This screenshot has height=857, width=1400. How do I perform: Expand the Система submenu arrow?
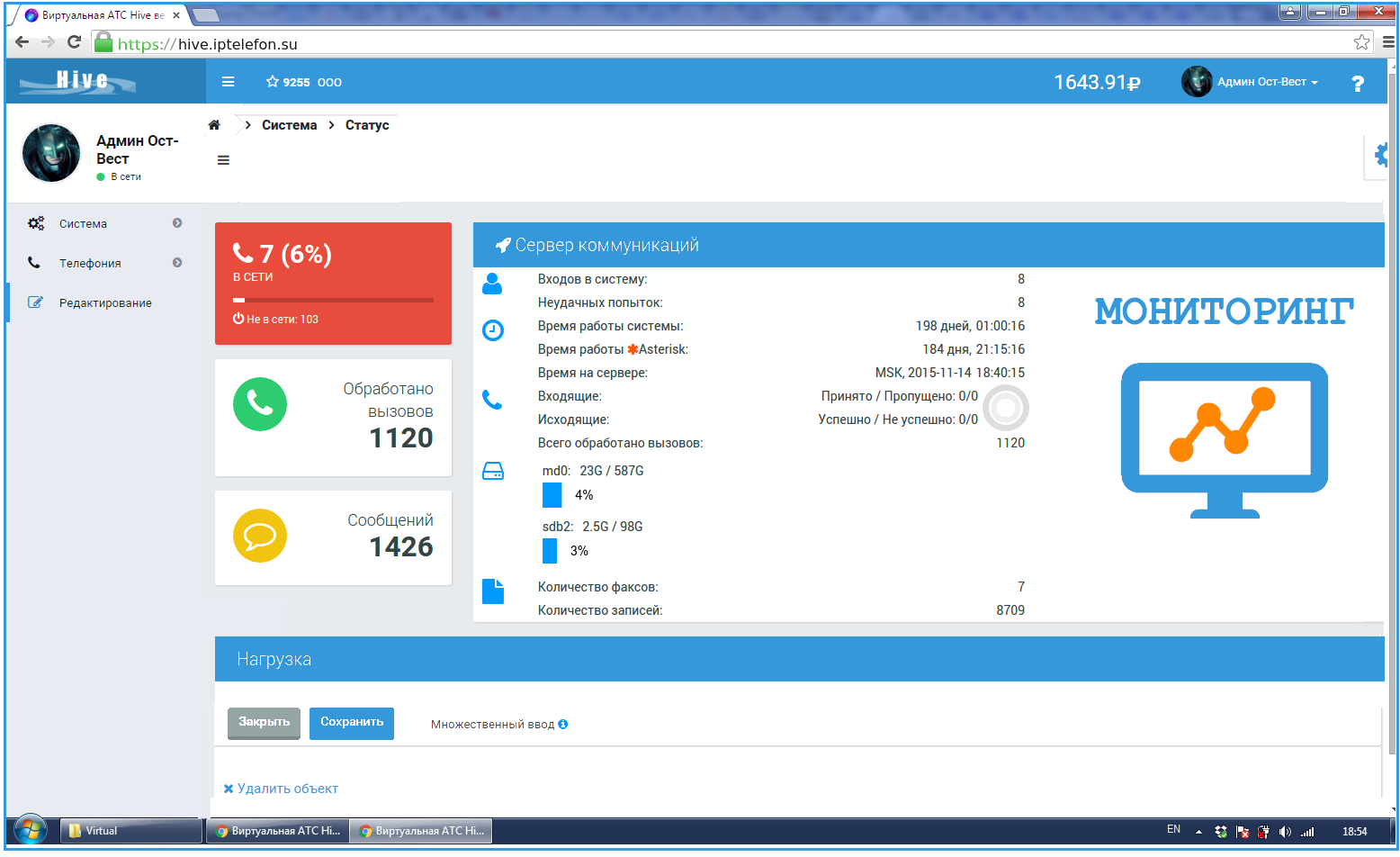pyautogui.click(x=177, y=223)
